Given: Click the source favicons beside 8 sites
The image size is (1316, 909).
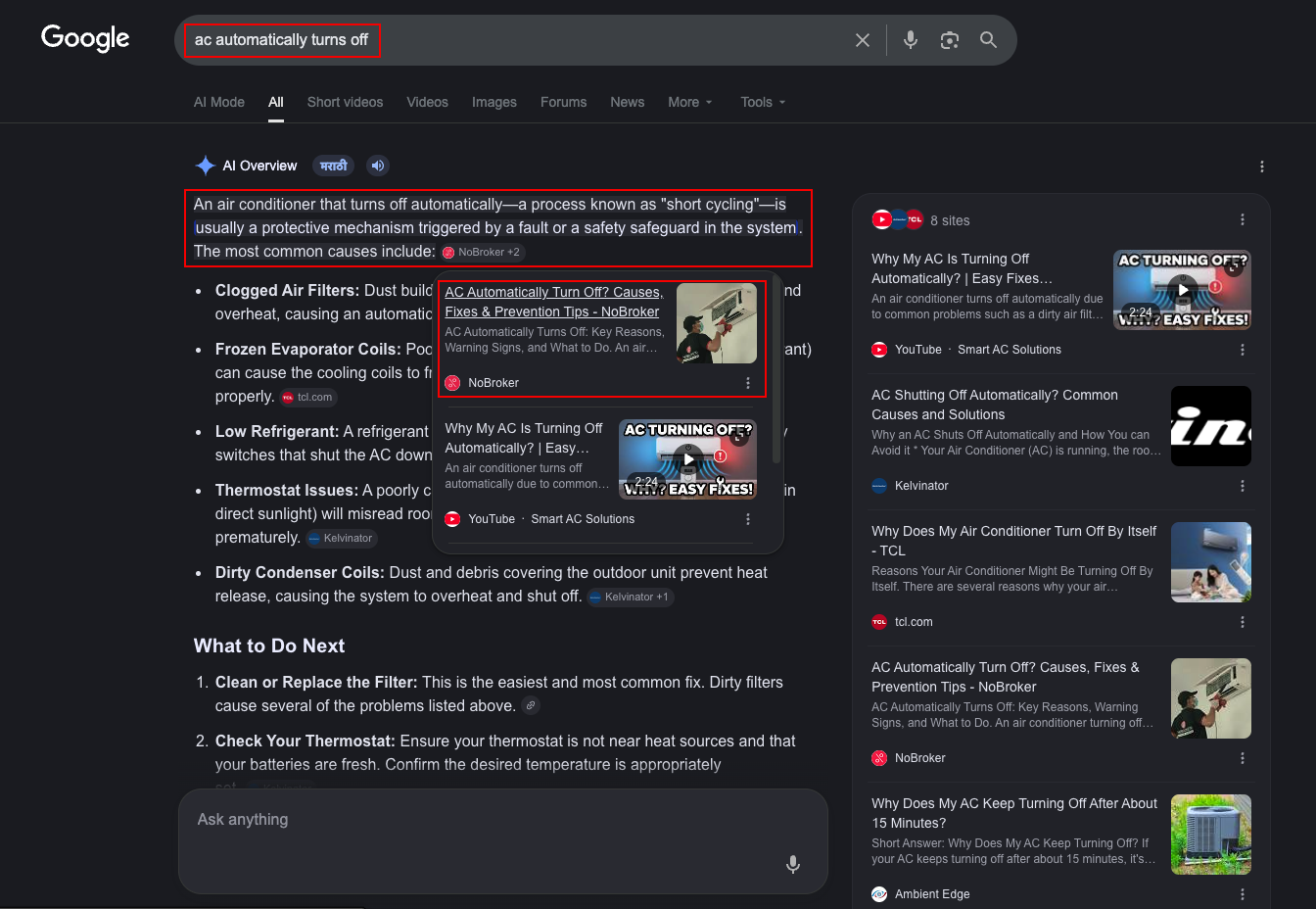Looking at the screenshot, I should pos(898,220).
